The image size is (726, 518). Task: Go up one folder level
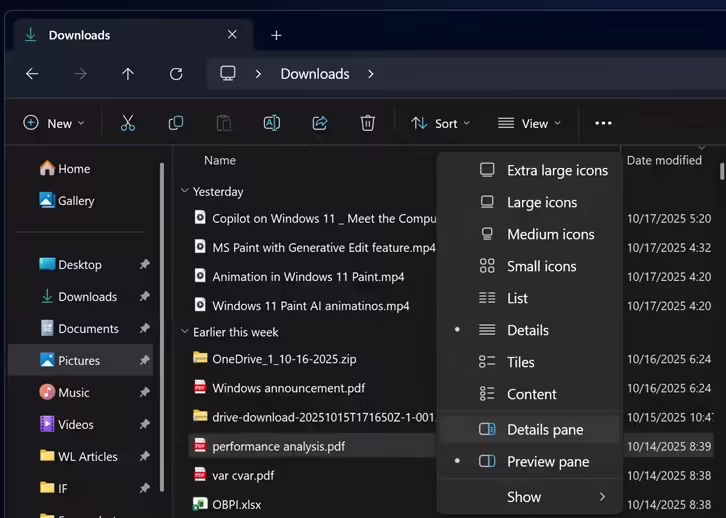click(x=128, y=74)
